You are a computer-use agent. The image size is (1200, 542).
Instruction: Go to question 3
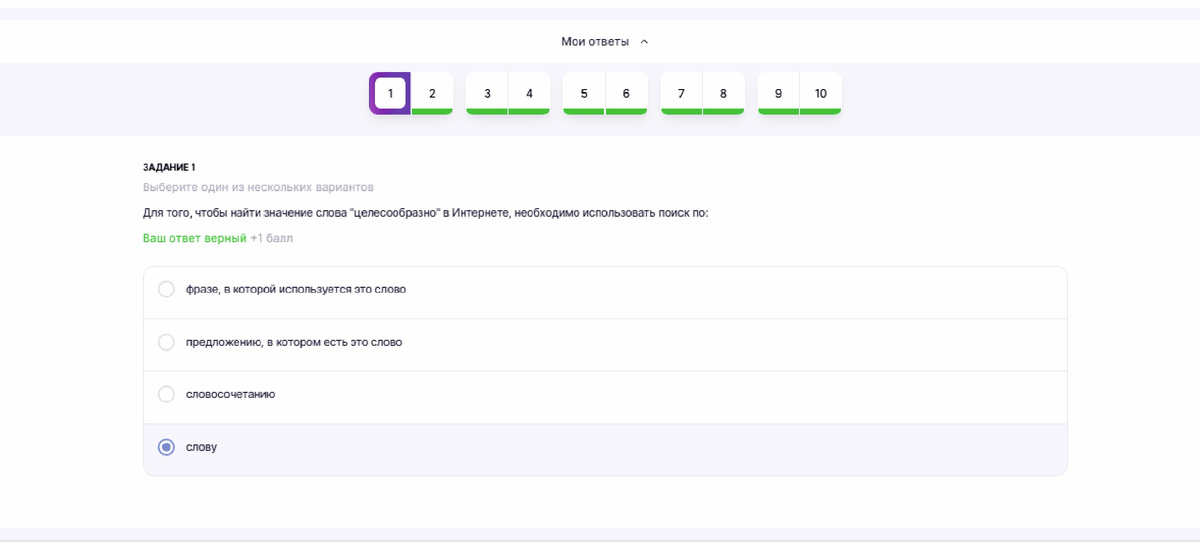(487, 94)
